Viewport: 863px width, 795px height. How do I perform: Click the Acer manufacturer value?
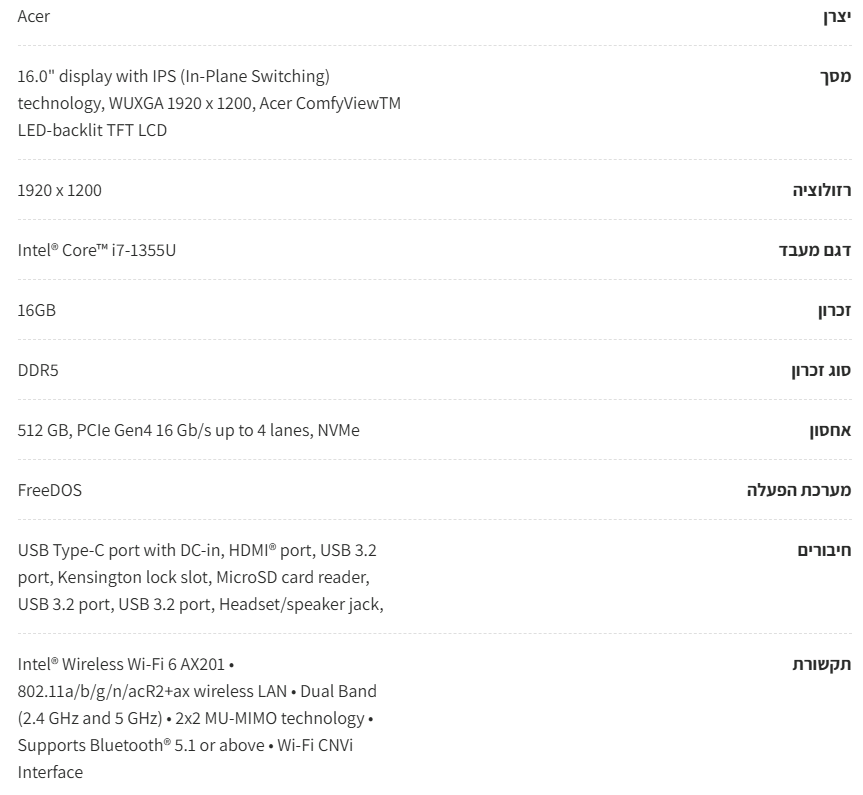(x=34, y=17)
